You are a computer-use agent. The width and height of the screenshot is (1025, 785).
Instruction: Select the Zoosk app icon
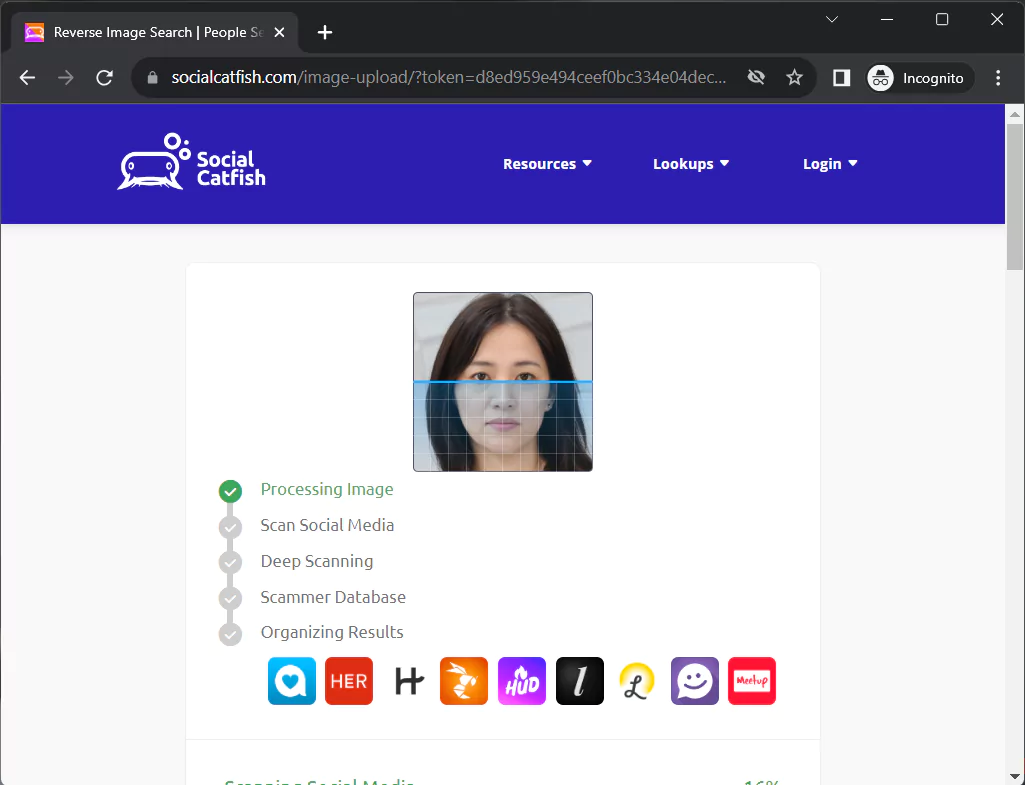click(291, 681)
